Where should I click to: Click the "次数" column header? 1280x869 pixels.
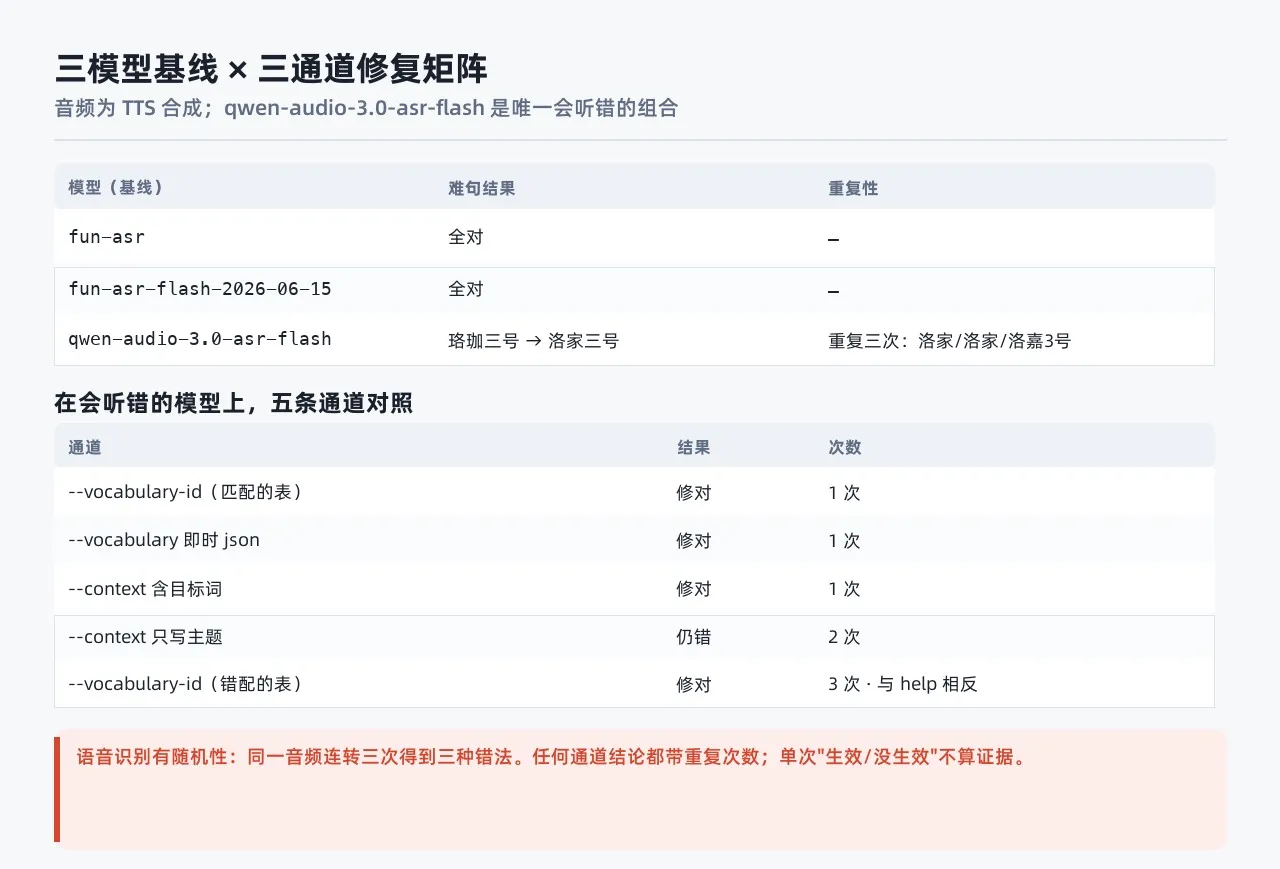tap(845, 448)
